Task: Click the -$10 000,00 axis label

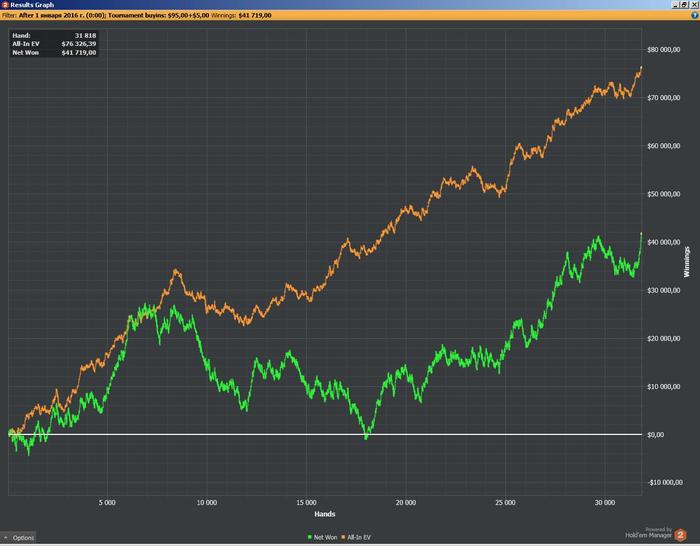Action: click(665, 482)
